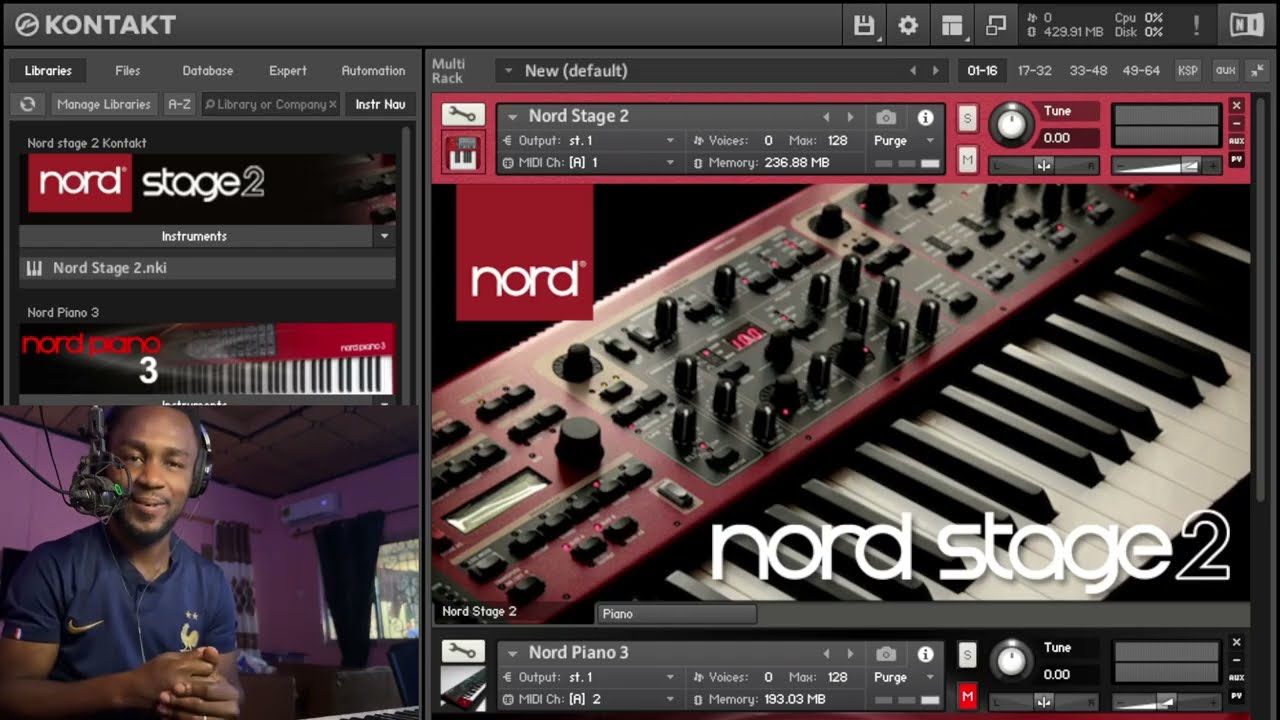1280x720 pixels.
Task: Open Nord Piano 3 snapshot camera view
Action: 886,653
